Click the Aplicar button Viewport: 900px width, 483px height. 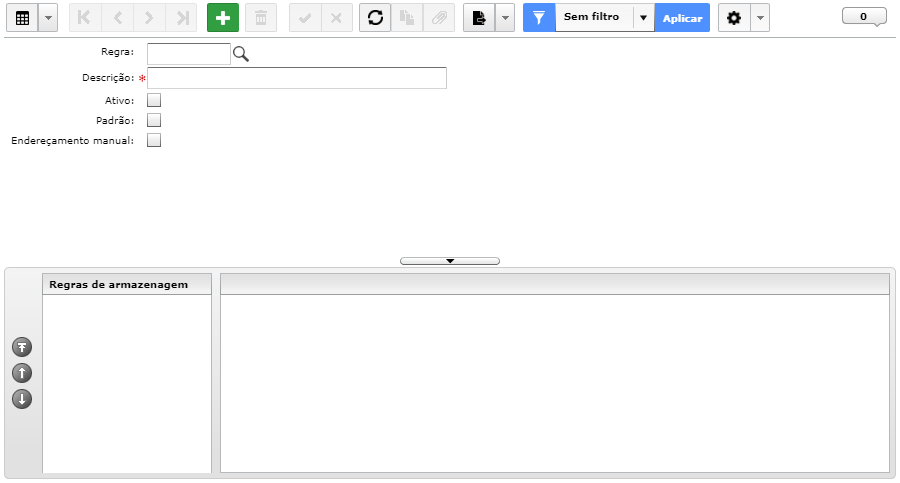coord(682,18)
